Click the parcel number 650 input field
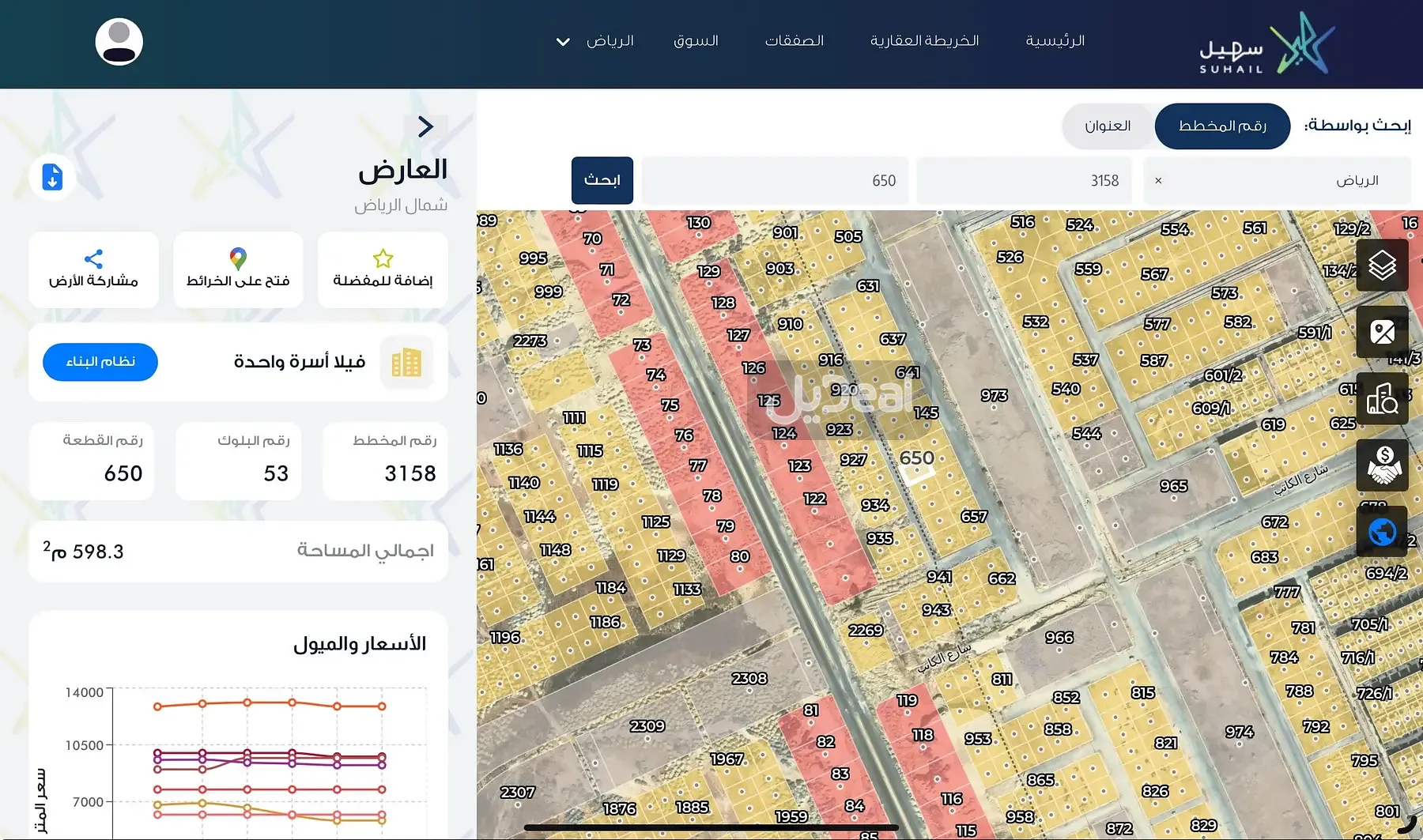Screen dimensions: 1423x840 (x=774, y=181)
